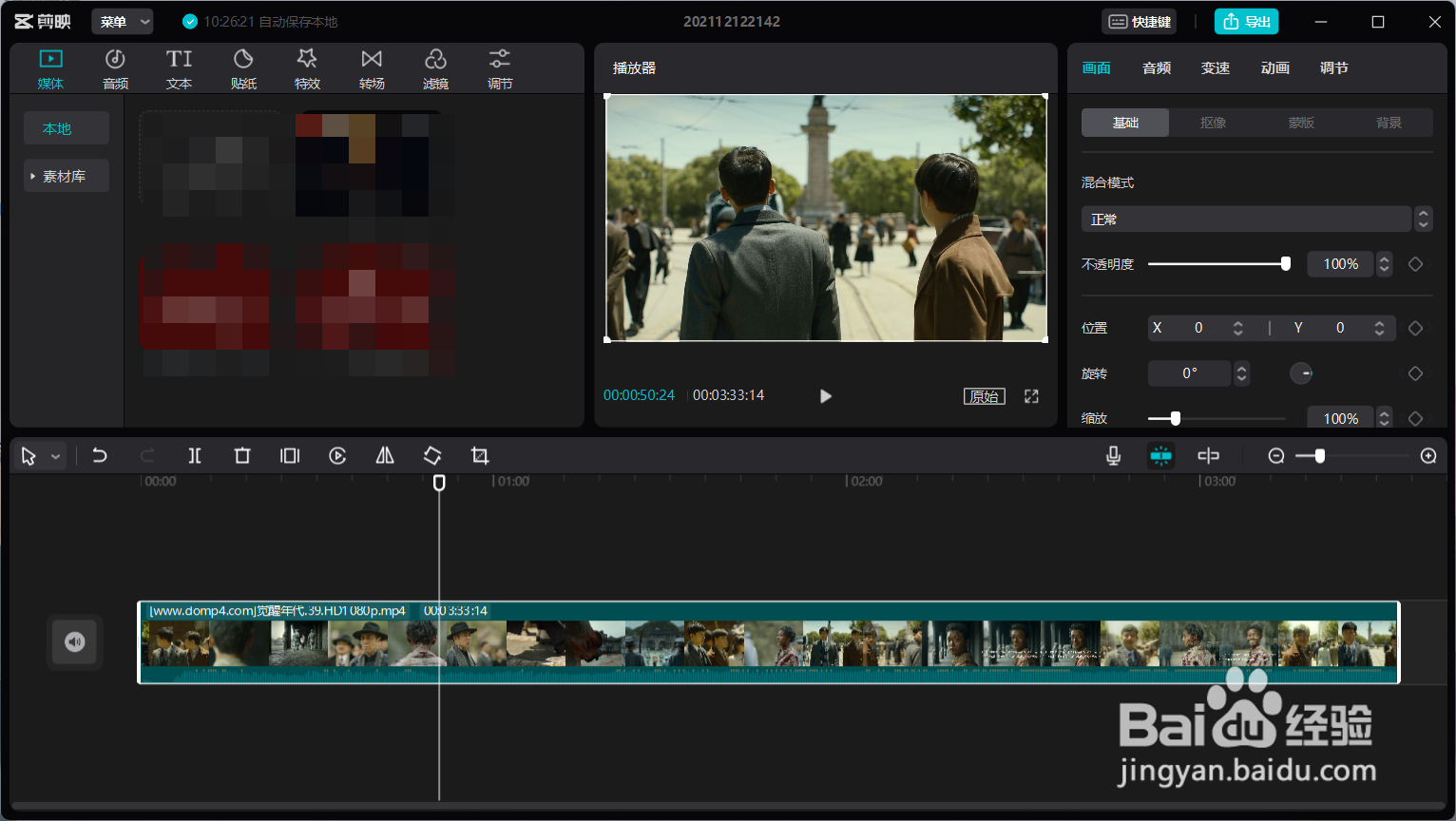Open the 音频 (Audio) library tab

pos(115,69)
